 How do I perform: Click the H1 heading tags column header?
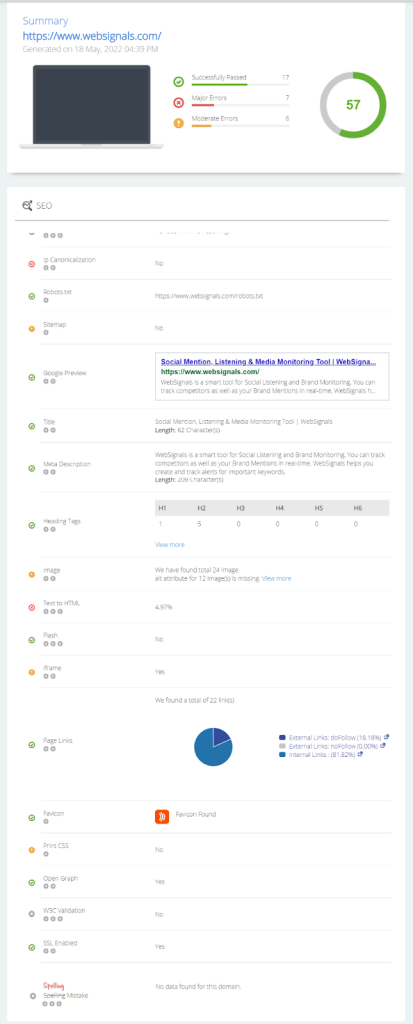tap(162, 507)
